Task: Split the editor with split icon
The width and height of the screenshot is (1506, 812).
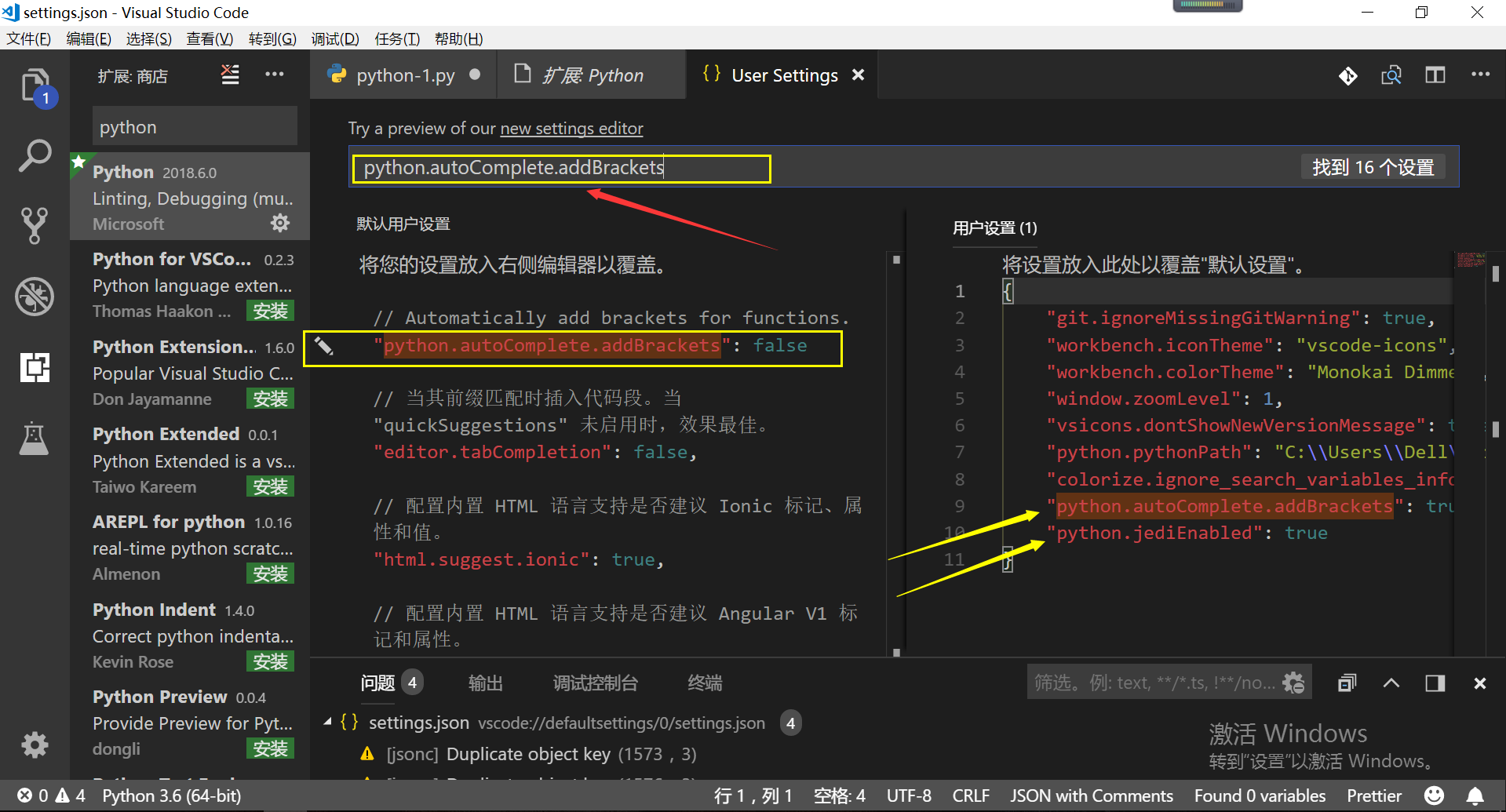Action: [1435, 75]
